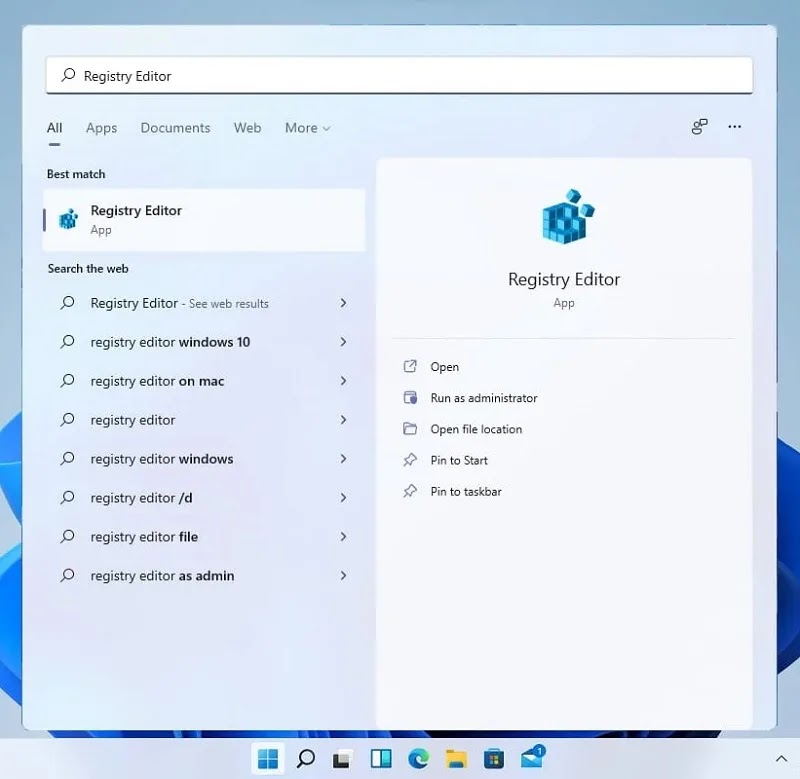The height and width of the screenshot is (779, 800).
Task: Open the three-dot options menu
Action: 735,127
